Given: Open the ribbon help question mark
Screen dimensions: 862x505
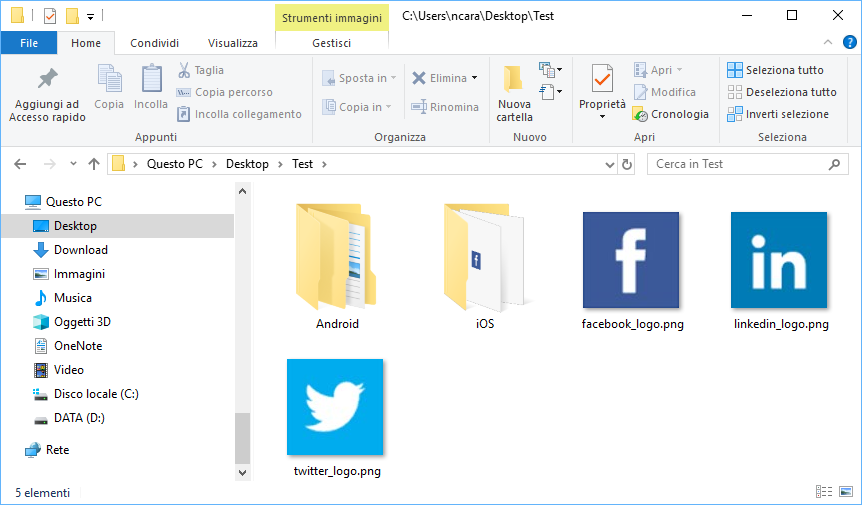Looking at the screenshot, I should point(849,42).
